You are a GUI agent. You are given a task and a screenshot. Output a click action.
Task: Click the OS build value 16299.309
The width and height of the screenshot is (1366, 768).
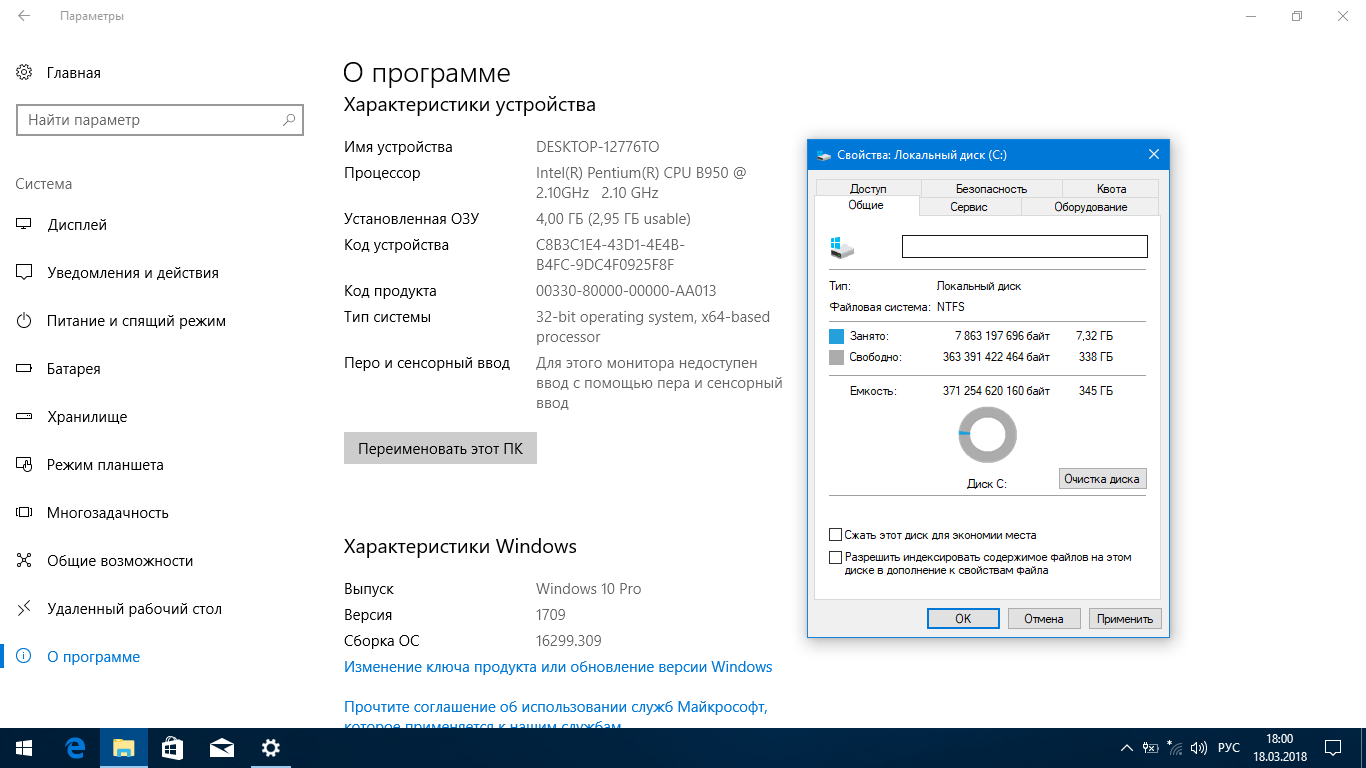pos(569,641)
